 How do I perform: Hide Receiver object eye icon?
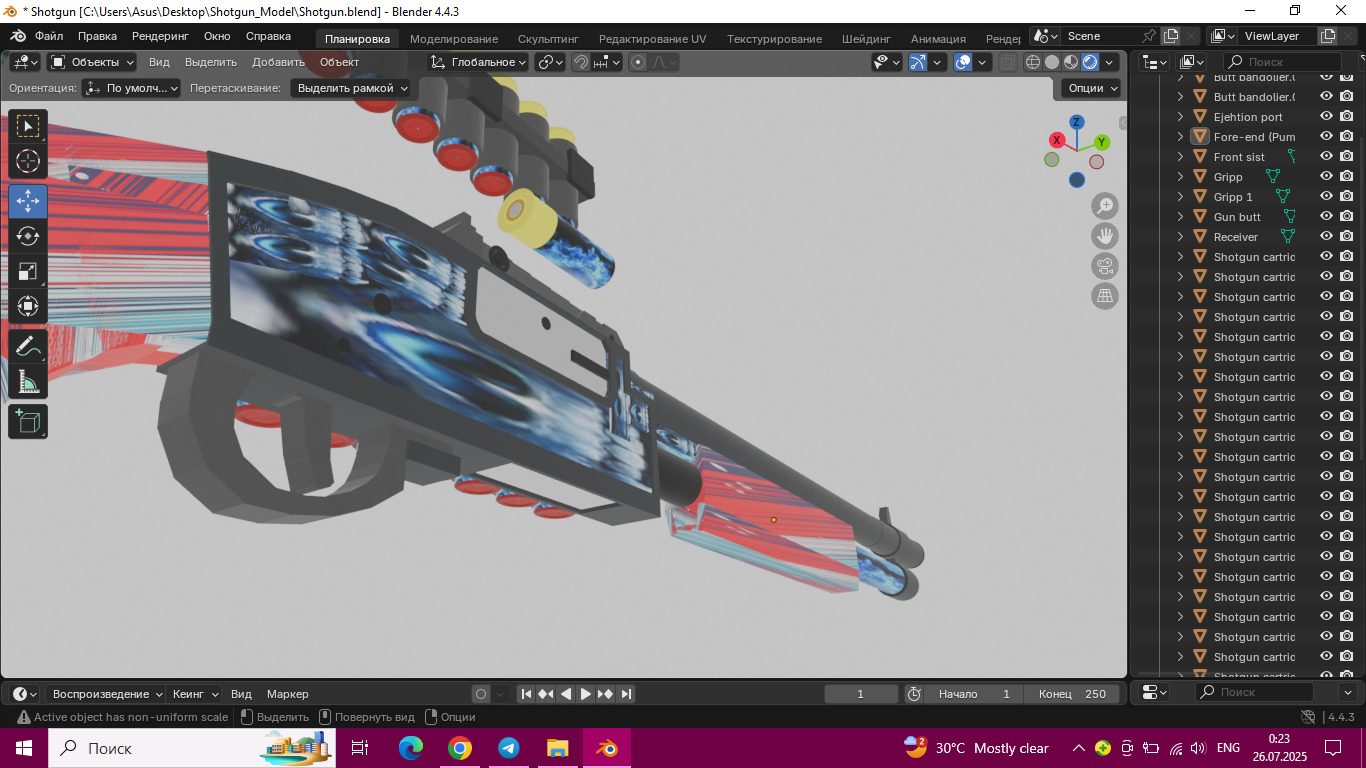[1327, 237]
